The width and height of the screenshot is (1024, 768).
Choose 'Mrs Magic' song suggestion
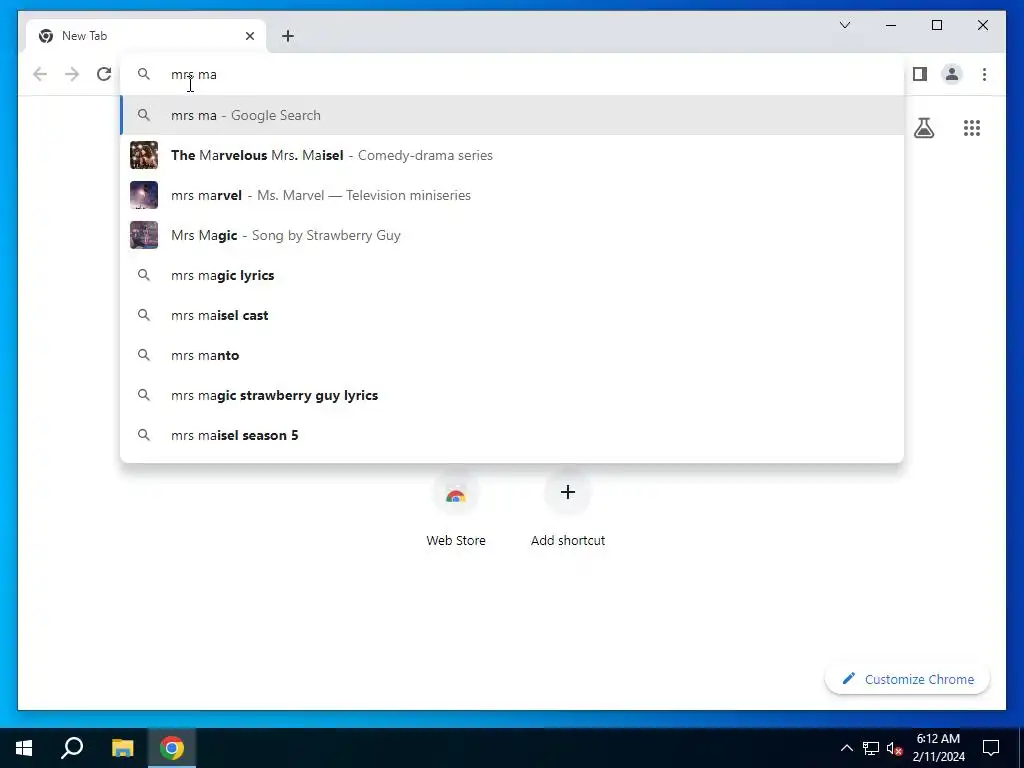(512, 235)
